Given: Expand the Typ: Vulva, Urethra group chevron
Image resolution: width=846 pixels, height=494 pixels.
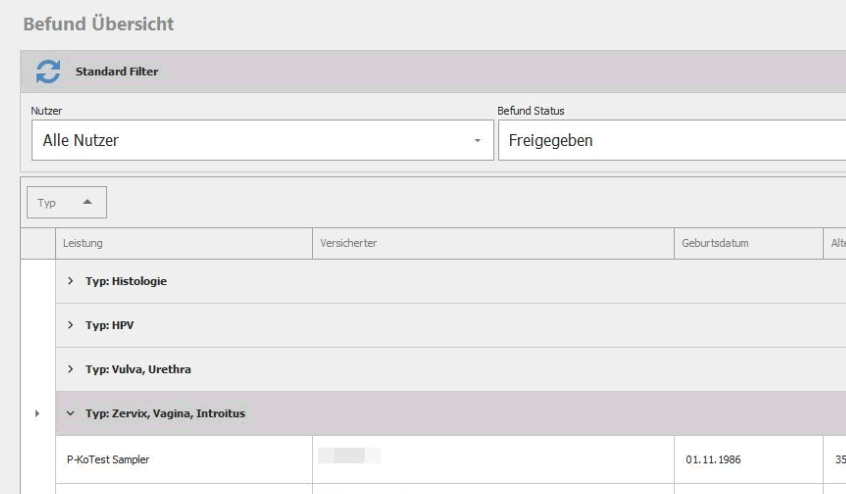Looking at the screenshot, I should 71,370.
